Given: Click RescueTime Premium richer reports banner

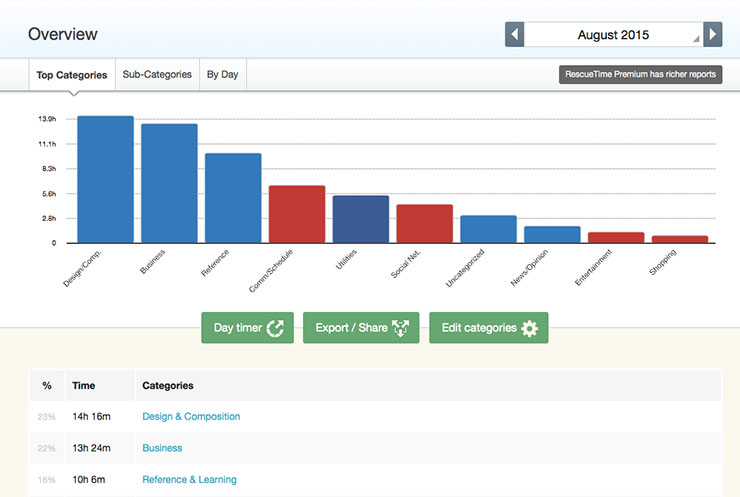Looking at the screenshot, I should pos(640,75).
